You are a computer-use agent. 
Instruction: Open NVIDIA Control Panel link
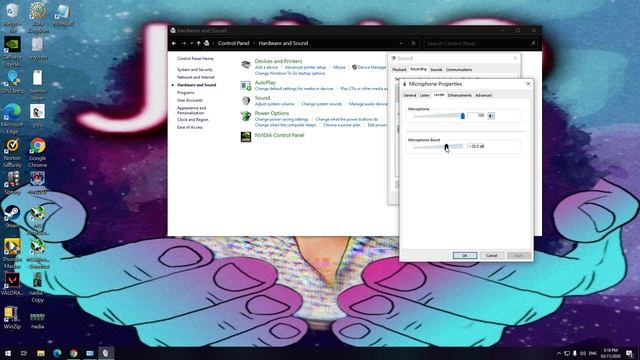click(x=280, y=135)
